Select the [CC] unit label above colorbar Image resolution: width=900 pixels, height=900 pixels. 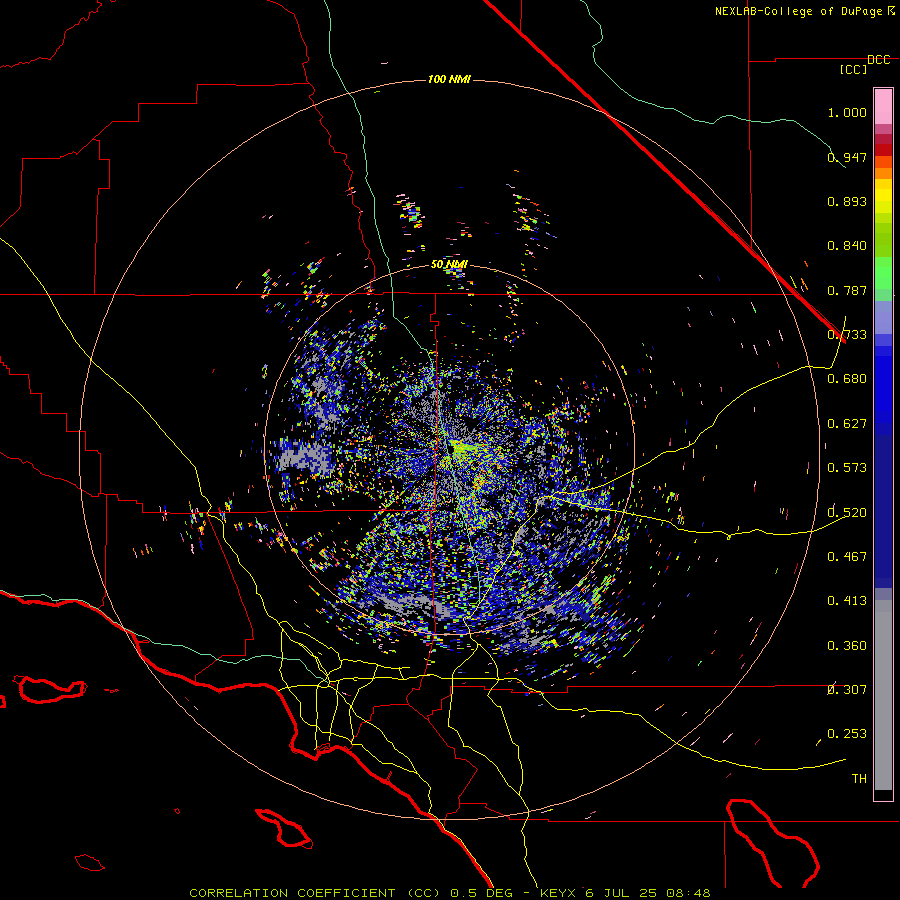pos(854,69)
